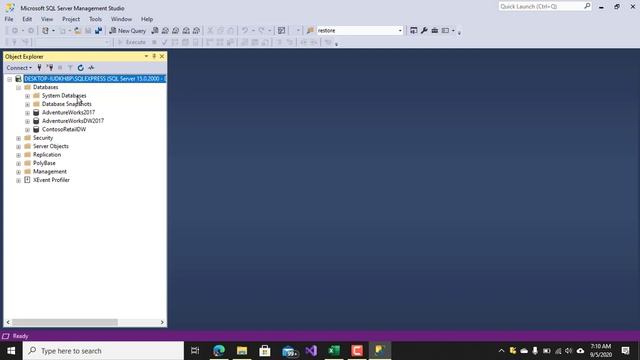Open the Windows Start menu
The image size is (640, 360).
pos(11,351)
